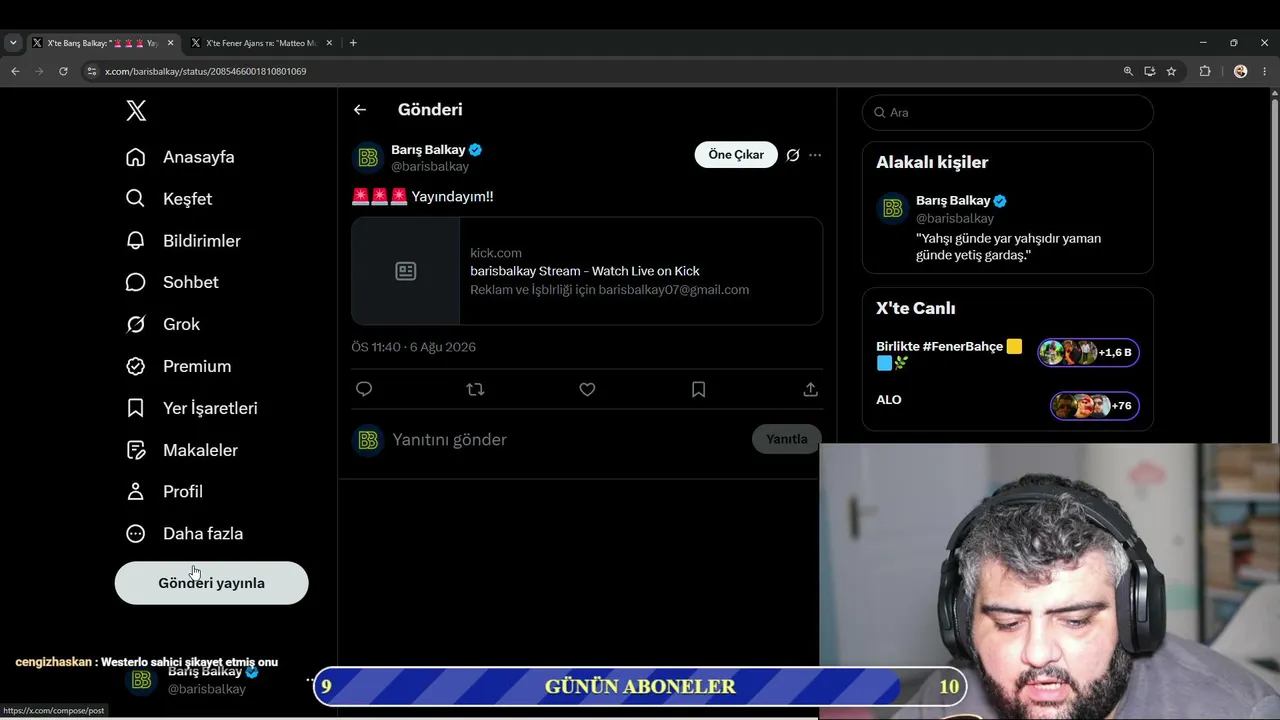Open the post's three-dot more menu
1280x720 pixels.
(x=815, y=155)
